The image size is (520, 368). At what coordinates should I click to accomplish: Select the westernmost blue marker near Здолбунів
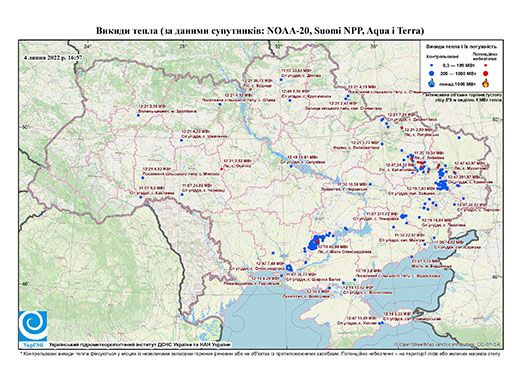[x=138, y=115]
